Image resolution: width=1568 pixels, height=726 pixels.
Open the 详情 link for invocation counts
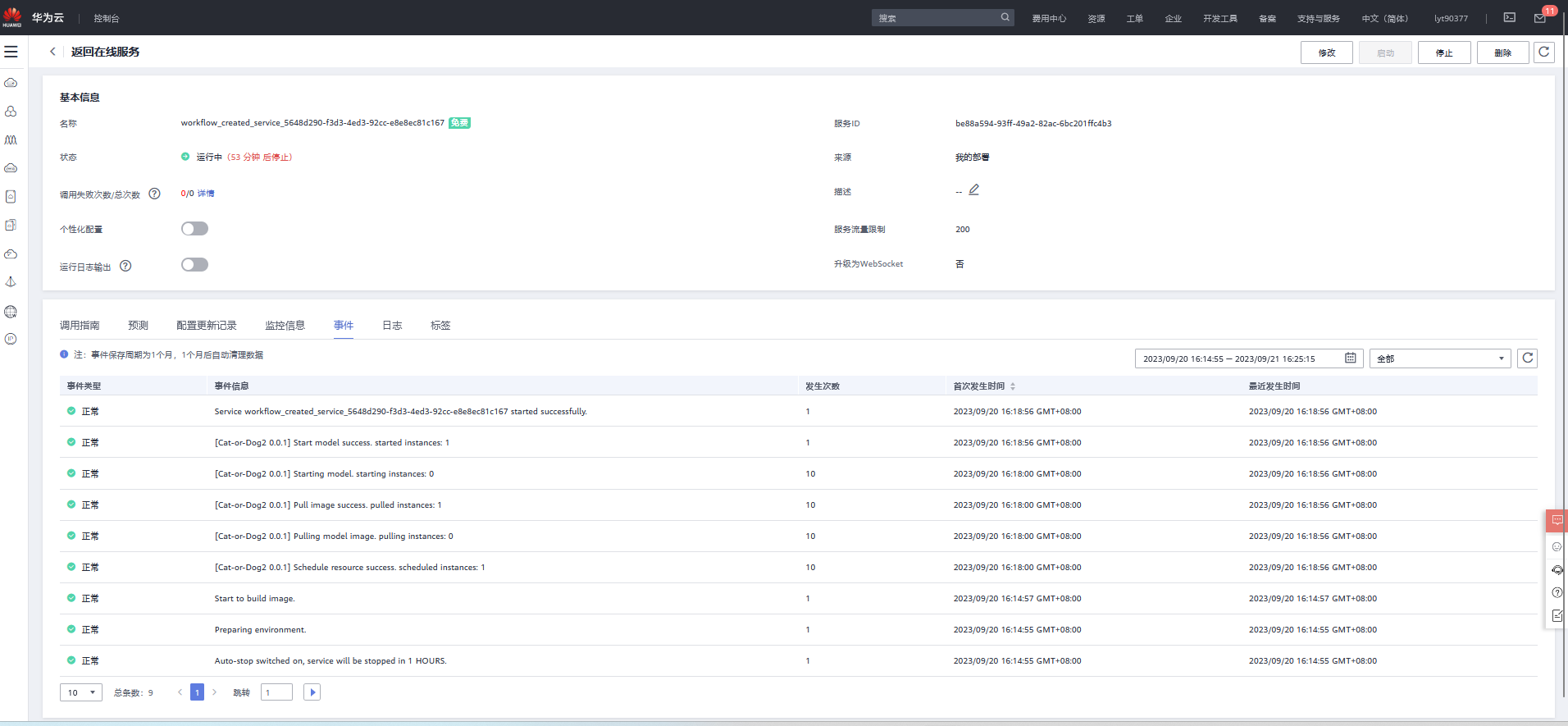[206, 194]
